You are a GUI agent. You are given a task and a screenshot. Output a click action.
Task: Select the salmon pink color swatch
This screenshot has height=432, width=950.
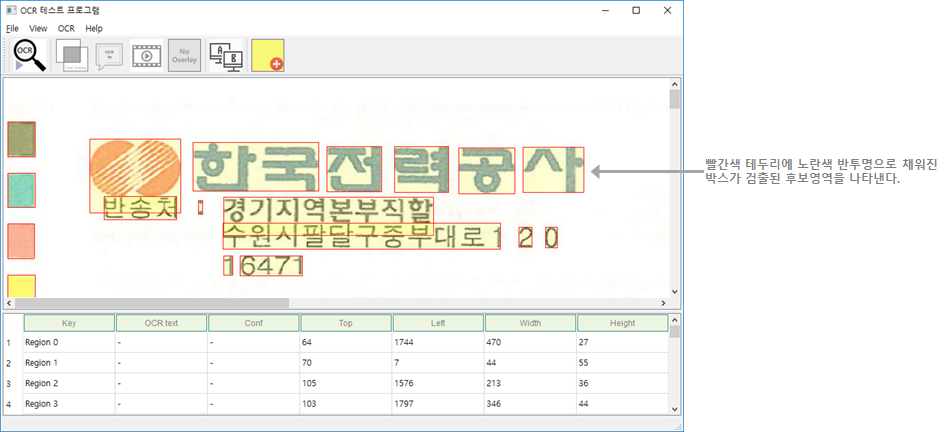click(x=21, y=241)
